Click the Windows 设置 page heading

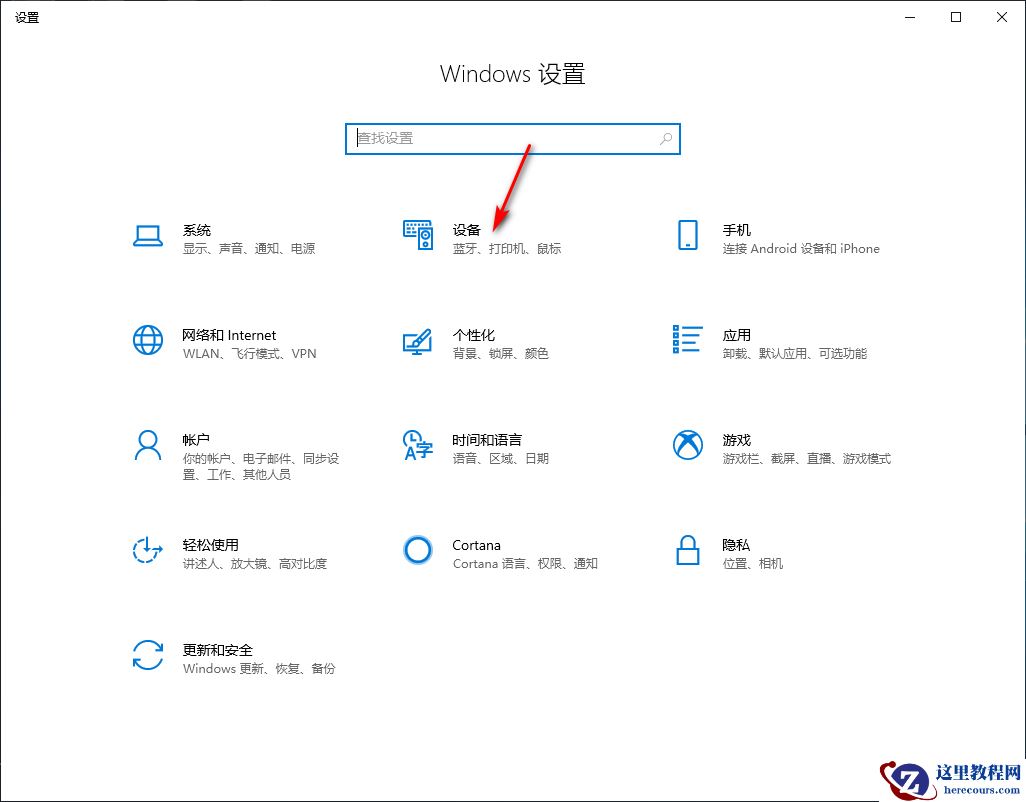click(x=512, y=73)
